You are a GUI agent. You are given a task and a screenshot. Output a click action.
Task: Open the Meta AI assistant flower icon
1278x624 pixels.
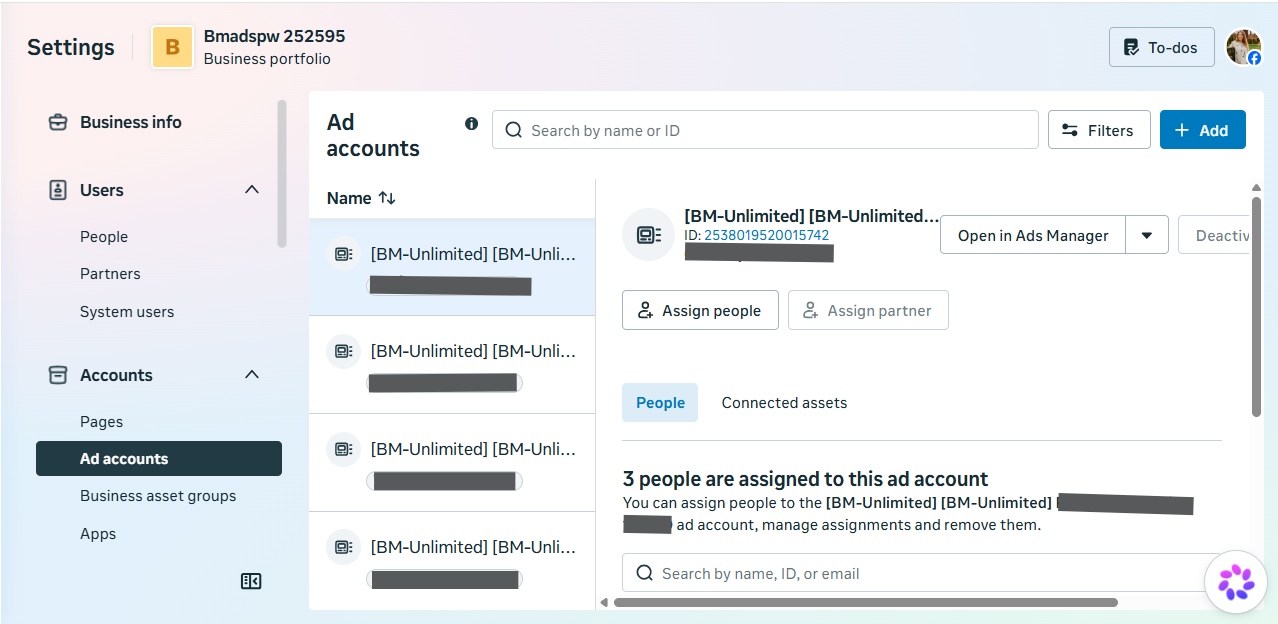[x=1236, y=581]
